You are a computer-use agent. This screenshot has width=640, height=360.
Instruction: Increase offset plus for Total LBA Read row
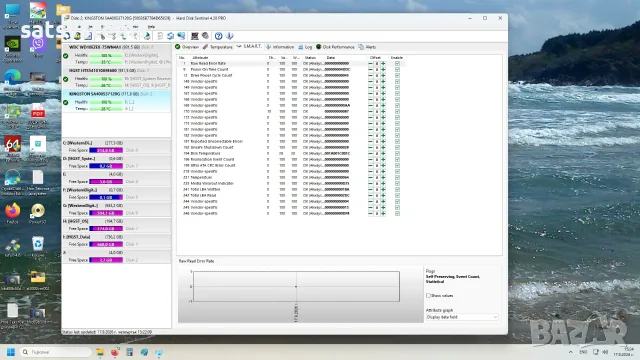coord(383,196)
